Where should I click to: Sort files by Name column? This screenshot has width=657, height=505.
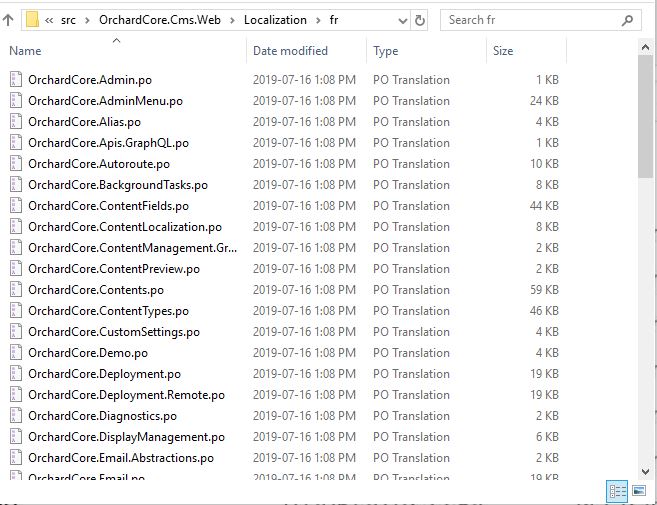(x=25, y=51)
